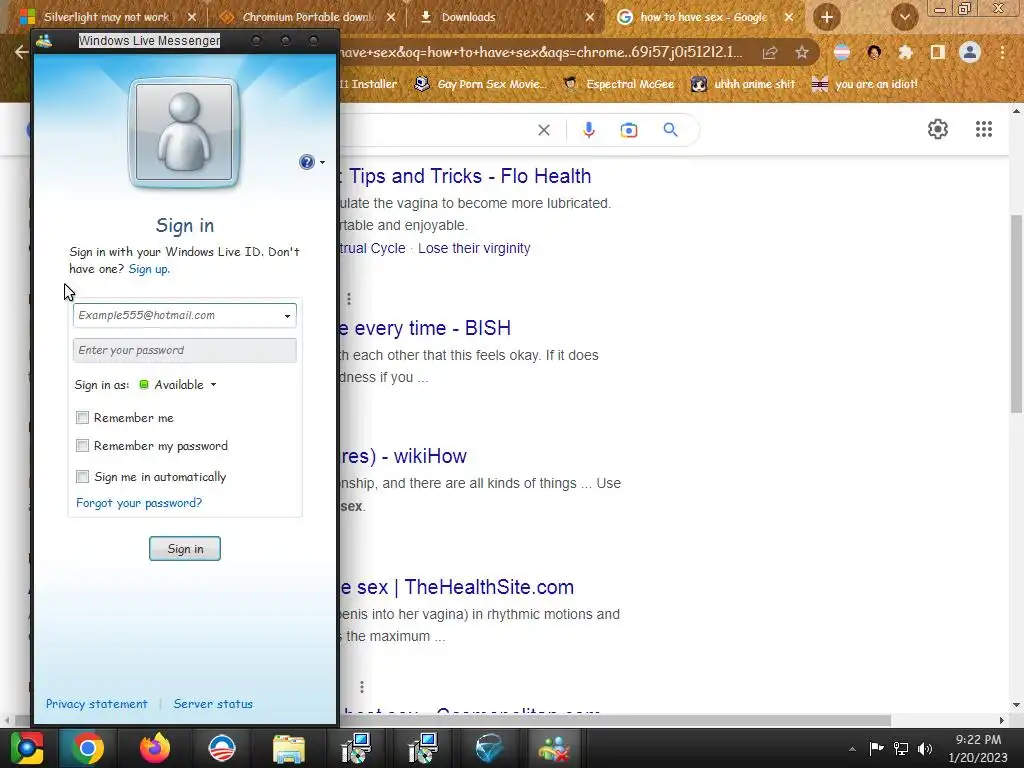This screenshot has height=768, width=1024.
Task: Open TheHealthSite.com search result
Action: coord(456,587)
